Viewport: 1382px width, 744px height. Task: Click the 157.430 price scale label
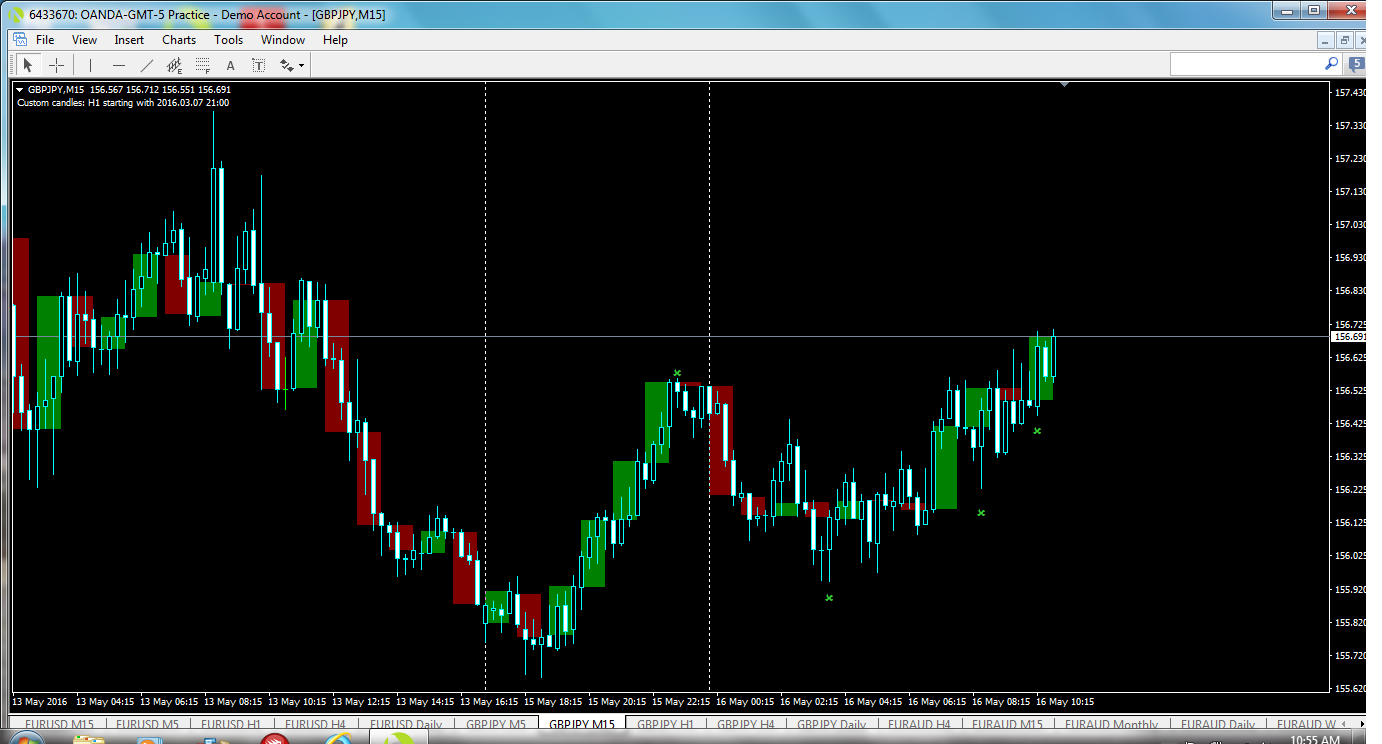pos(1350,92)
